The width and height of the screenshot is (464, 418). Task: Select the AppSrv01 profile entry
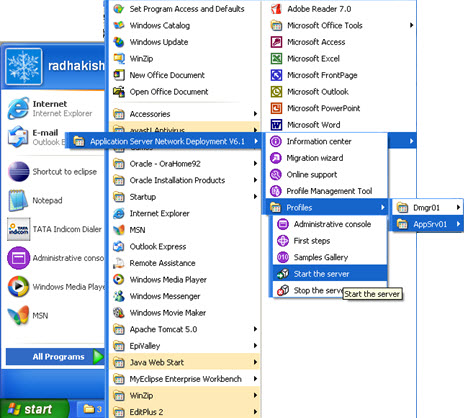click(x=427, y=224)
